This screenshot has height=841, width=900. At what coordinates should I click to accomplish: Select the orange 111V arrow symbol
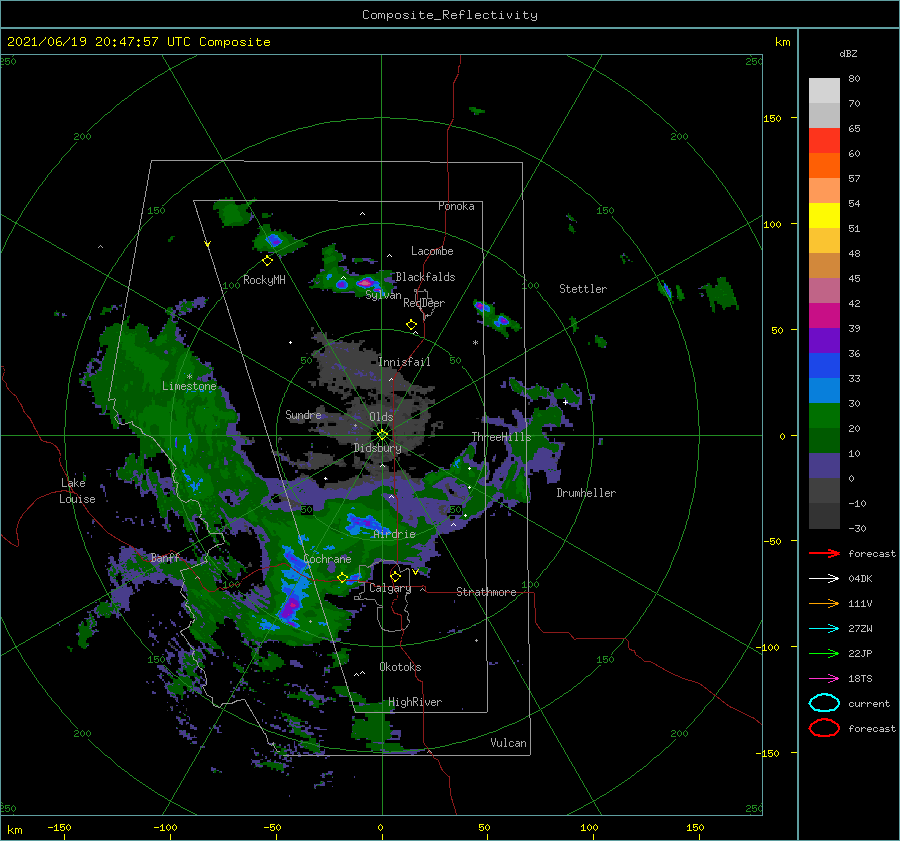click(x=824, y=603)
